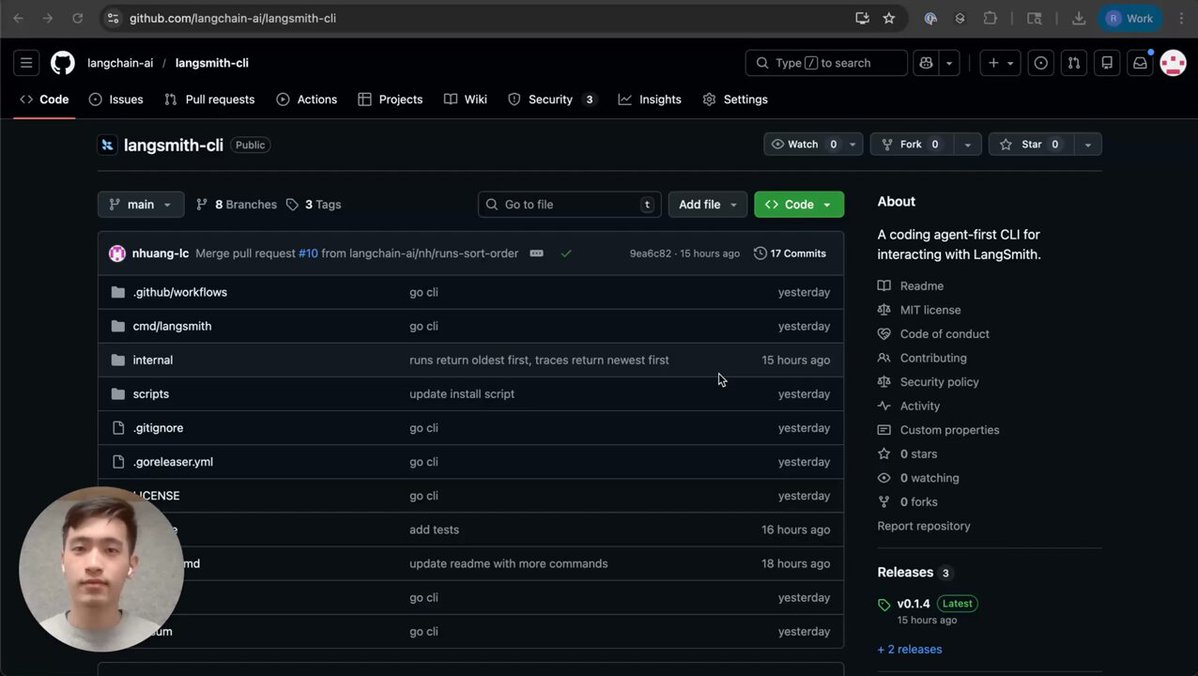Open the pull requests icon in header
This screenshot has width=1198, height=676.
pyautogui.click(x=1073, y=63)
